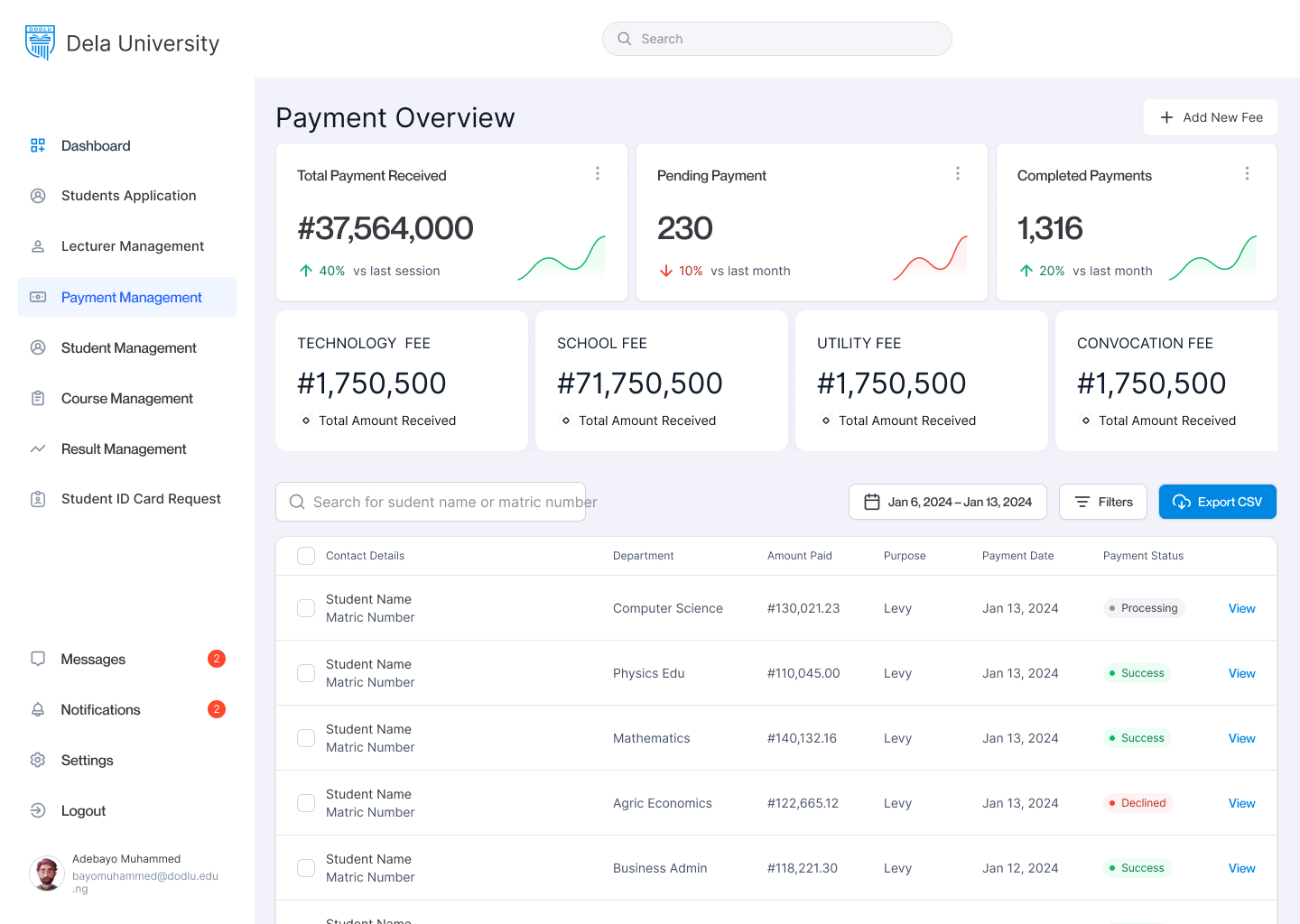Tick the select-all checkbox in table header
This screenshot has height=924, width=1300.
[x=306, y=556]
